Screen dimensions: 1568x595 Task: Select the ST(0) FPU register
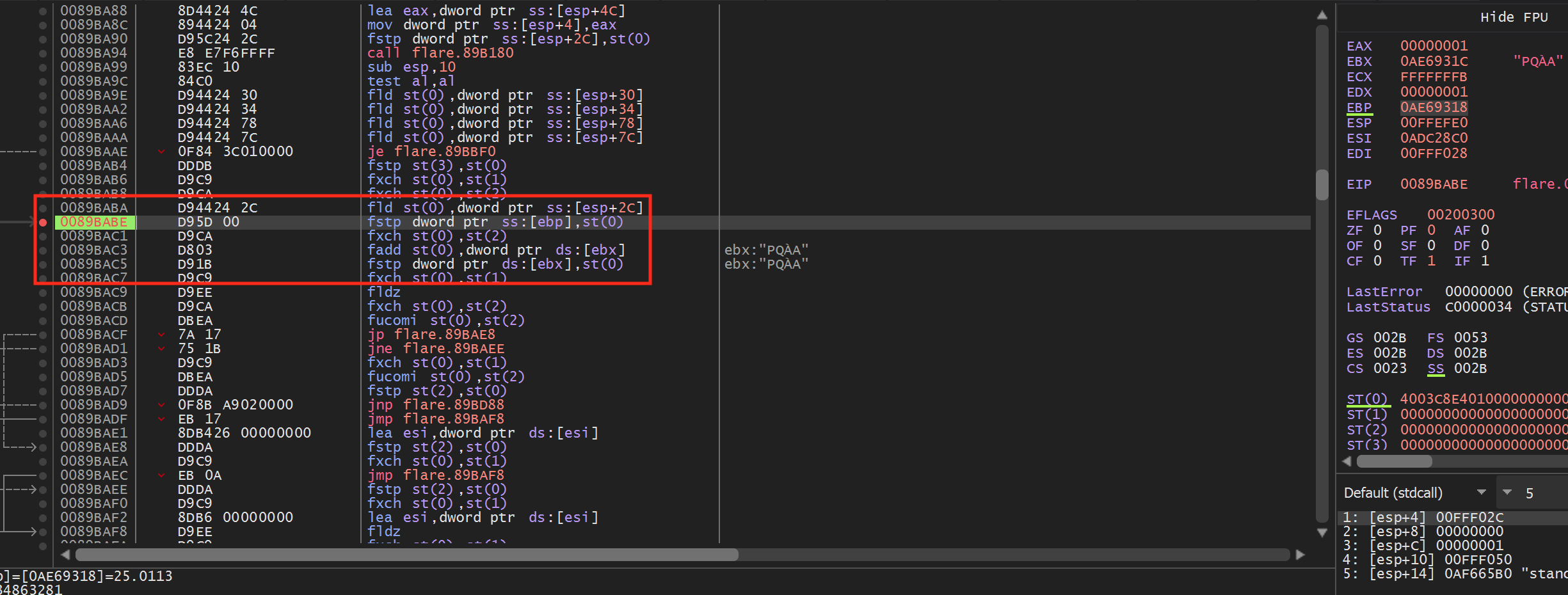coord(1367,399)
